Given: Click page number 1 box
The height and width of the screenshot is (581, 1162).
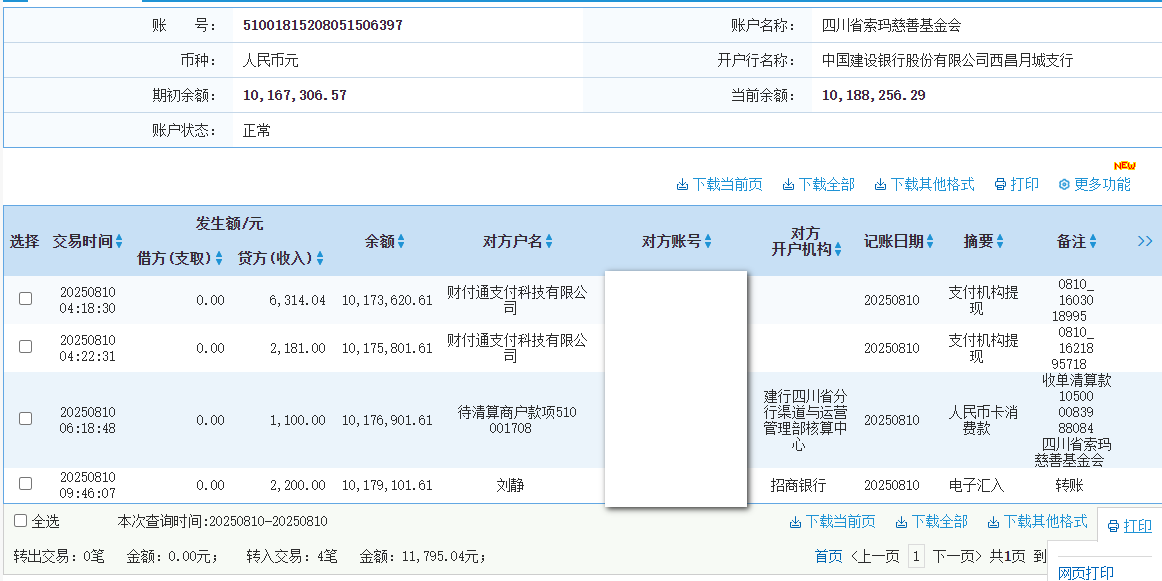Looking at the screenshot, I should pos(917,556).
